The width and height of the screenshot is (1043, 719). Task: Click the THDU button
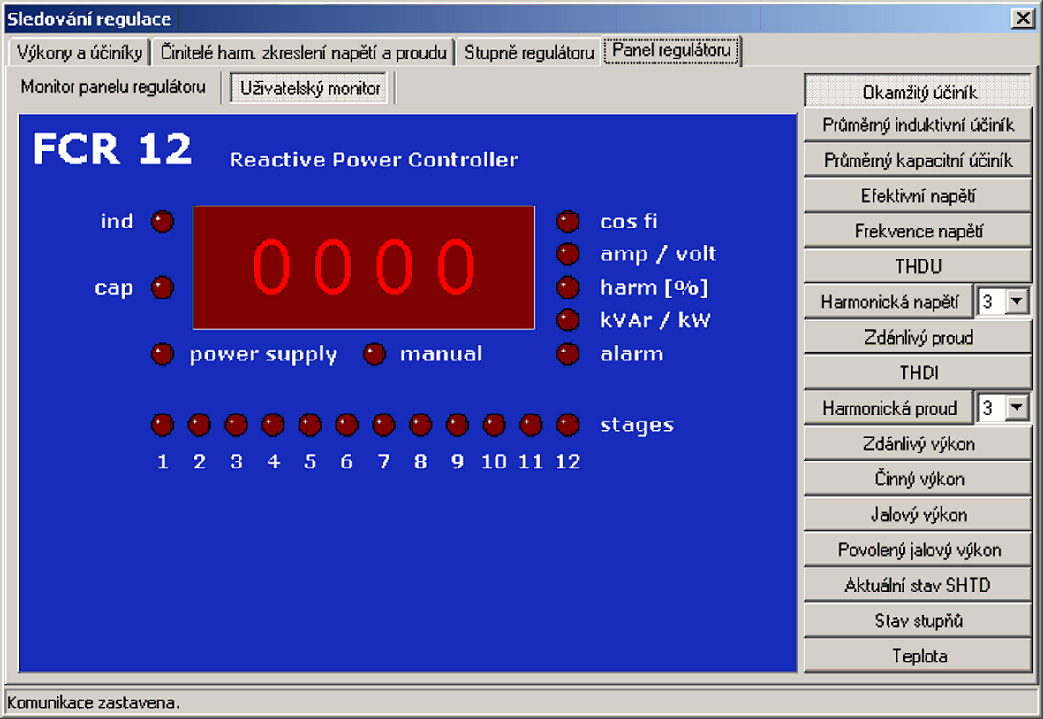coord(919,266)
